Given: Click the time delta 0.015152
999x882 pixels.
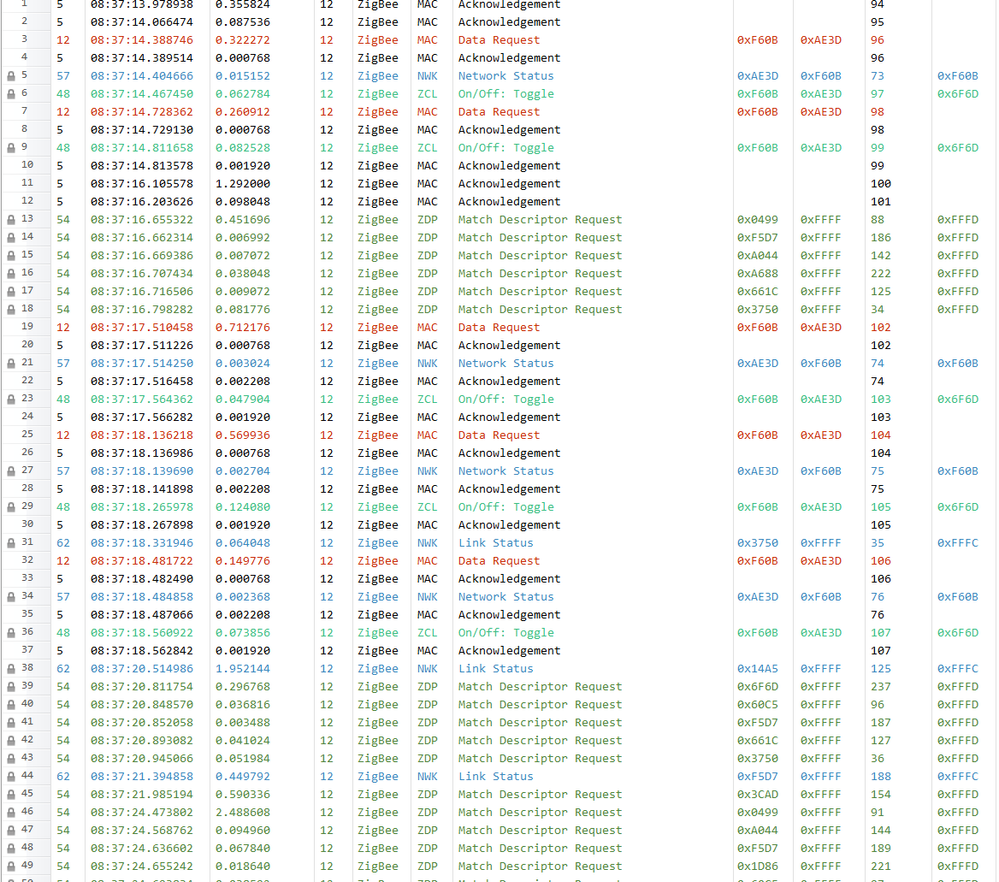Looking at the screenshot, I should (x=243, y=76).
